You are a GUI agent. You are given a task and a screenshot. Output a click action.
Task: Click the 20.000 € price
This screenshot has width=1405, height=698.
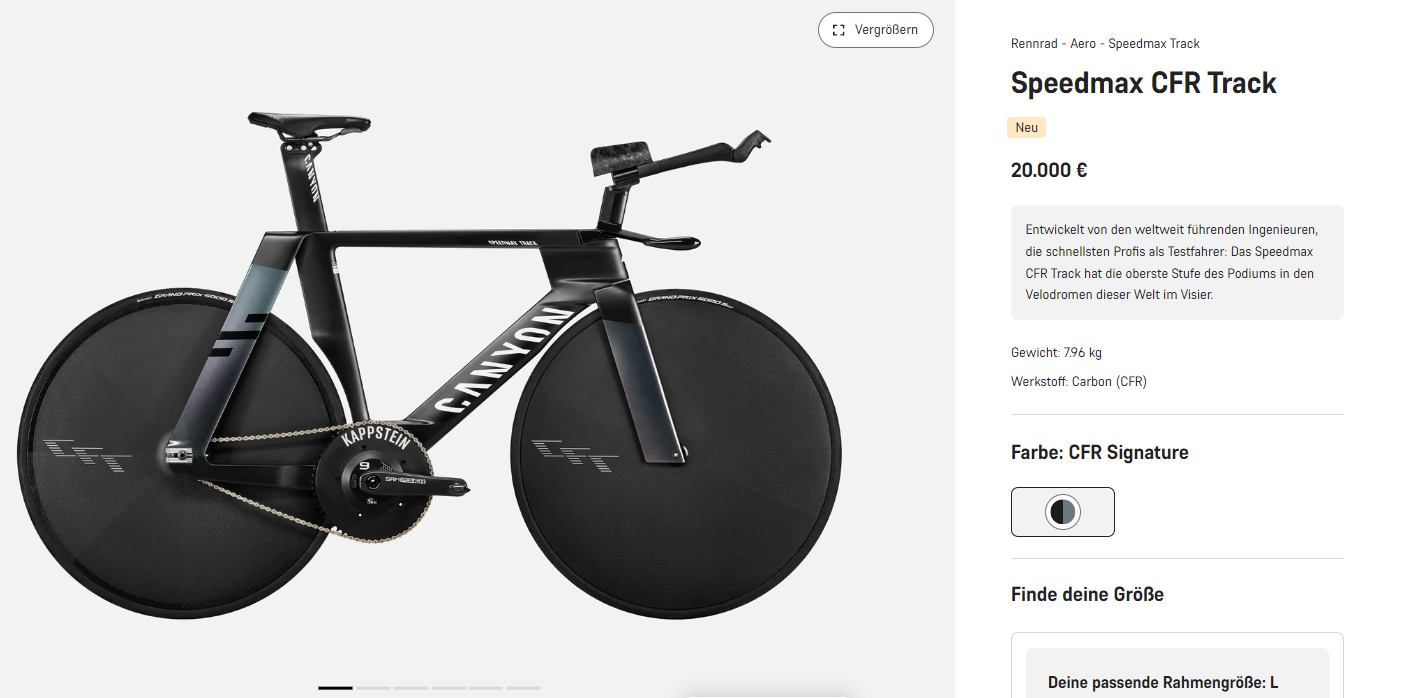[1049, 170]
